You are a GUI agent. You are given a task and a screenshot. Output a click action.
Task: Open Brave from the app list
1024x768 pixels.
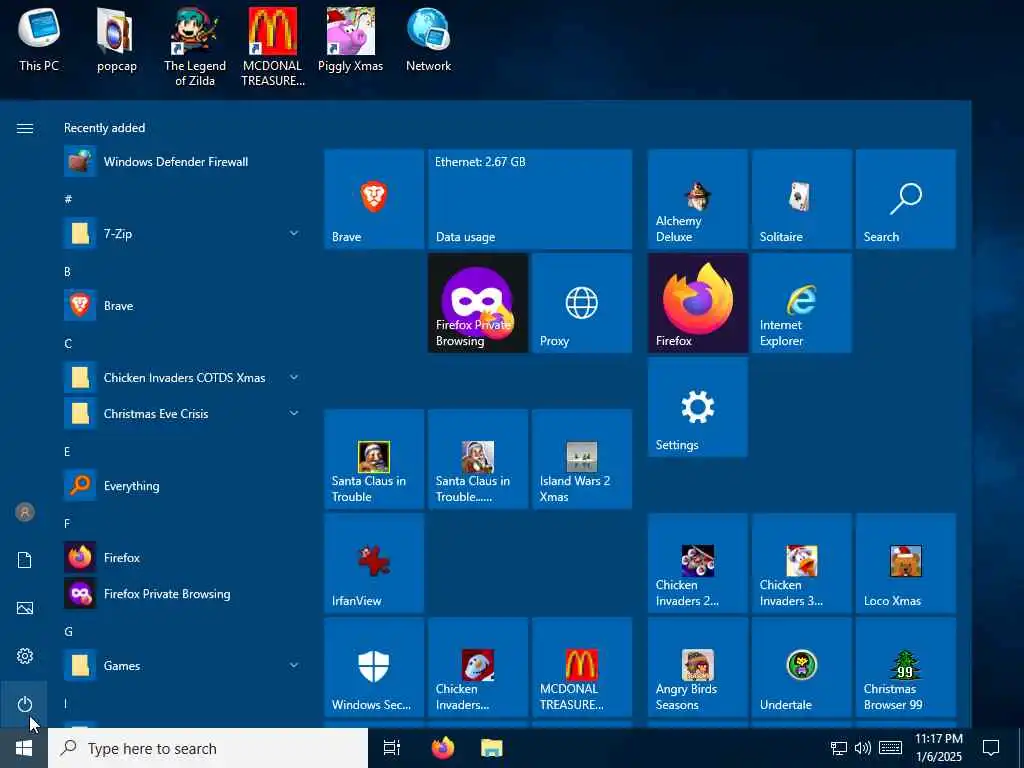[x=183, y=305]
